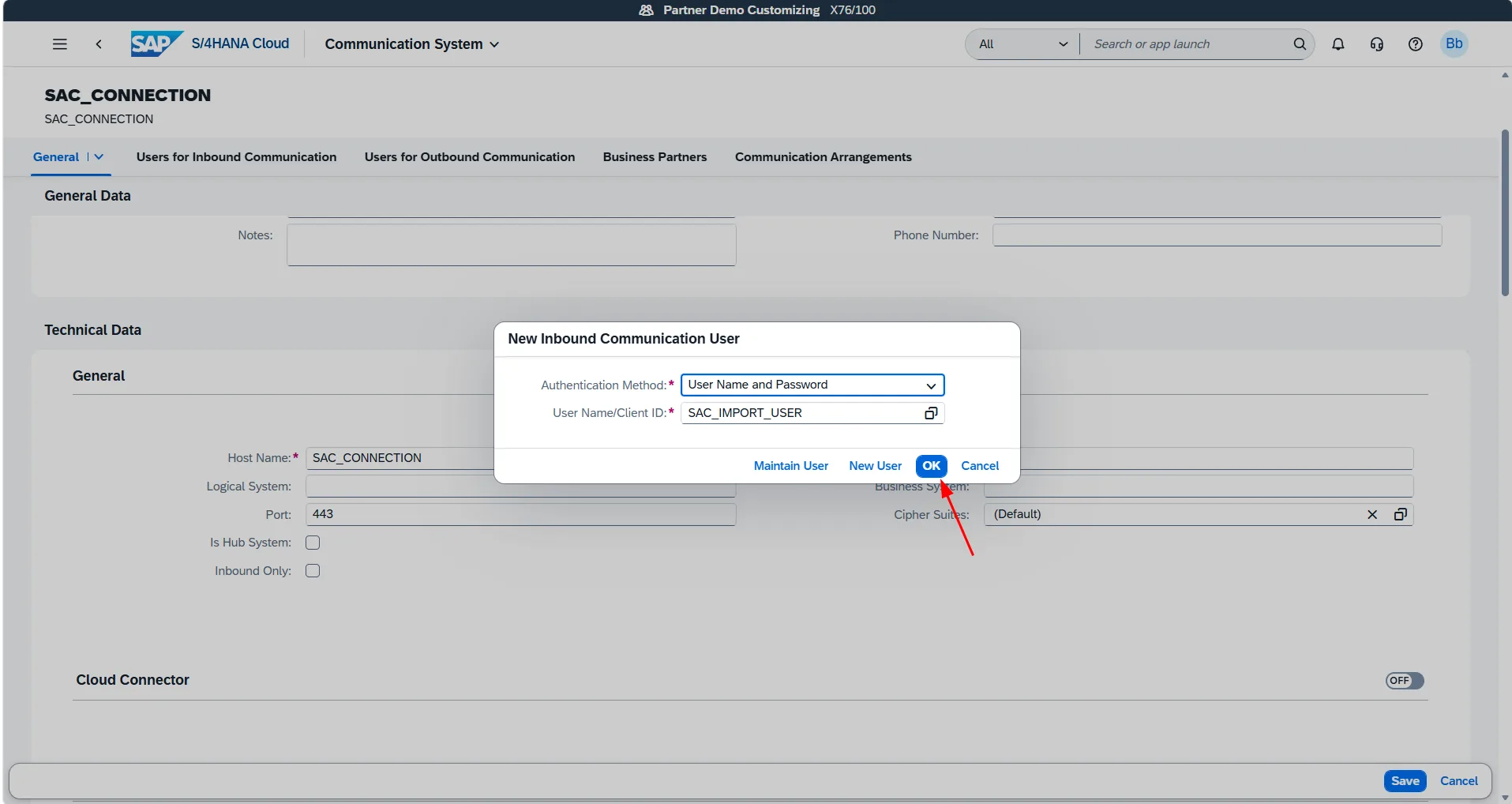Expand the General tab chevron
This screenshot has height=804, width=1512.
(x=99, y=157)
